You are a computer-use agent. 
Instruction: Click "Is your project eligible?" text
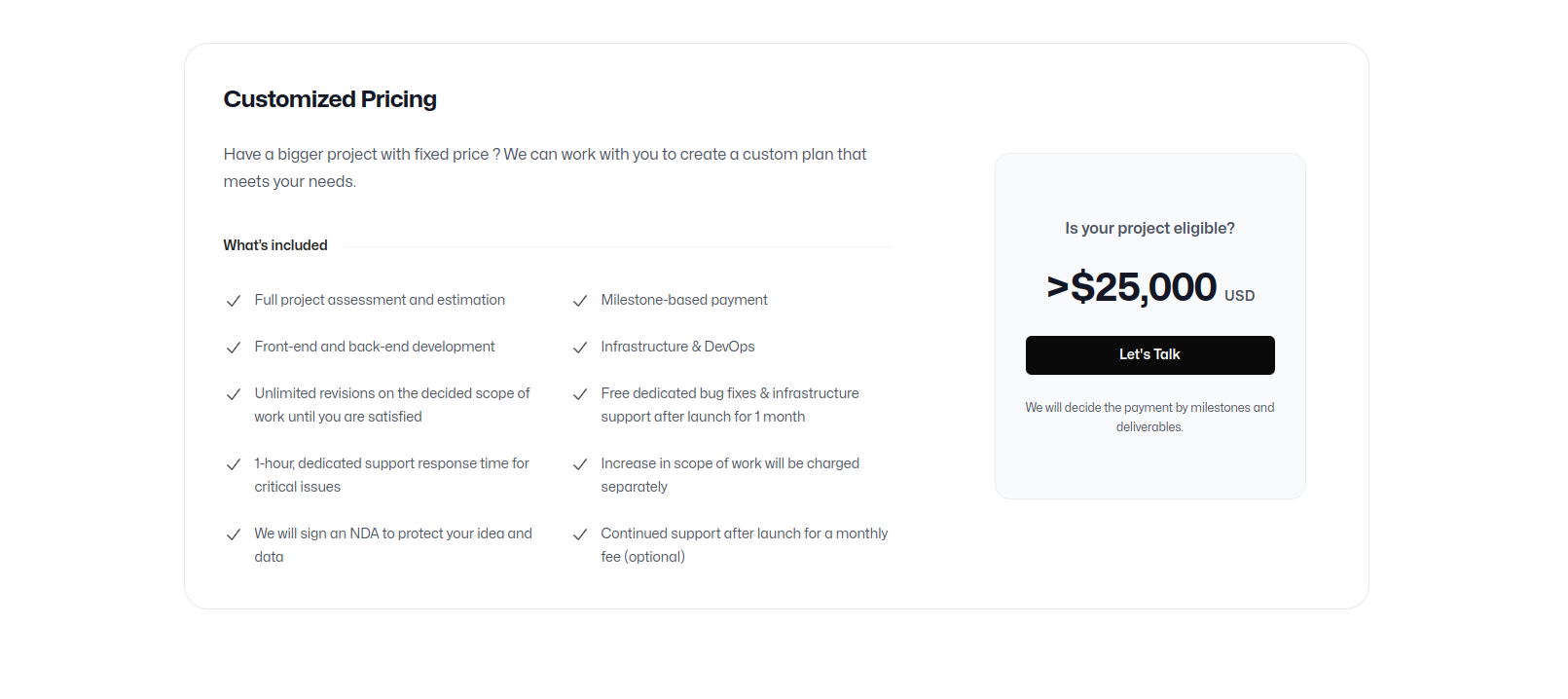pyautogui.click(x=1149, y=228)
